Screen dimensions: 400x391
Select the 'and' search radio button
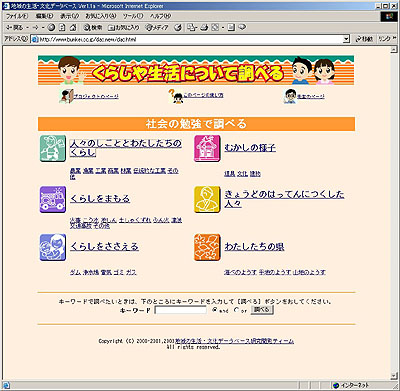[x=215, y=310]
